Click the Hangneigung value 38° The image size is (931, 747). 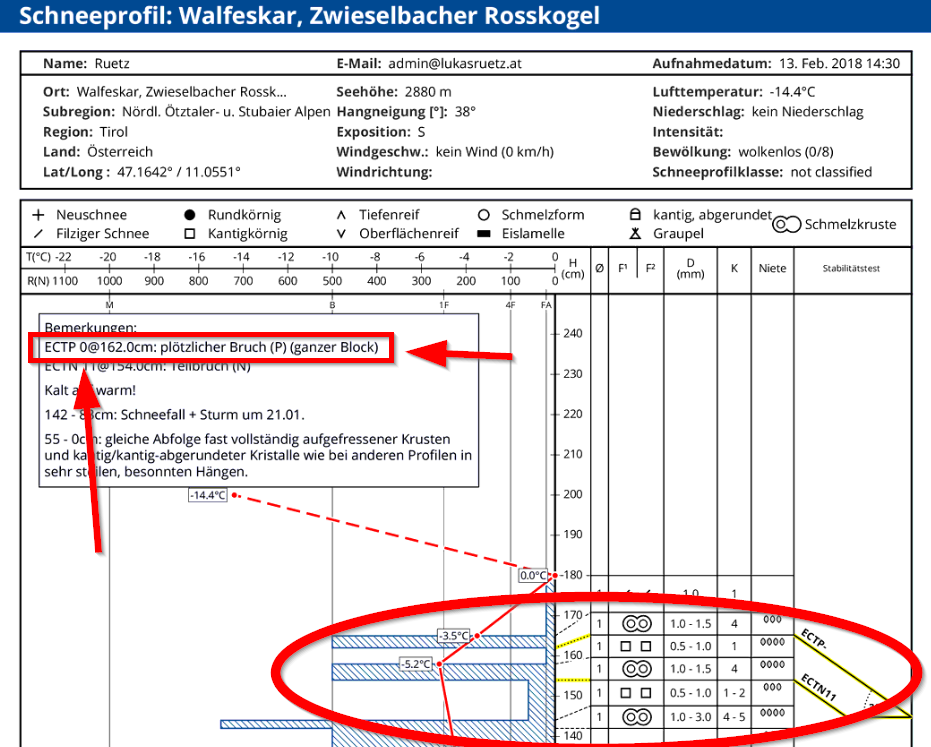point(466,112)
